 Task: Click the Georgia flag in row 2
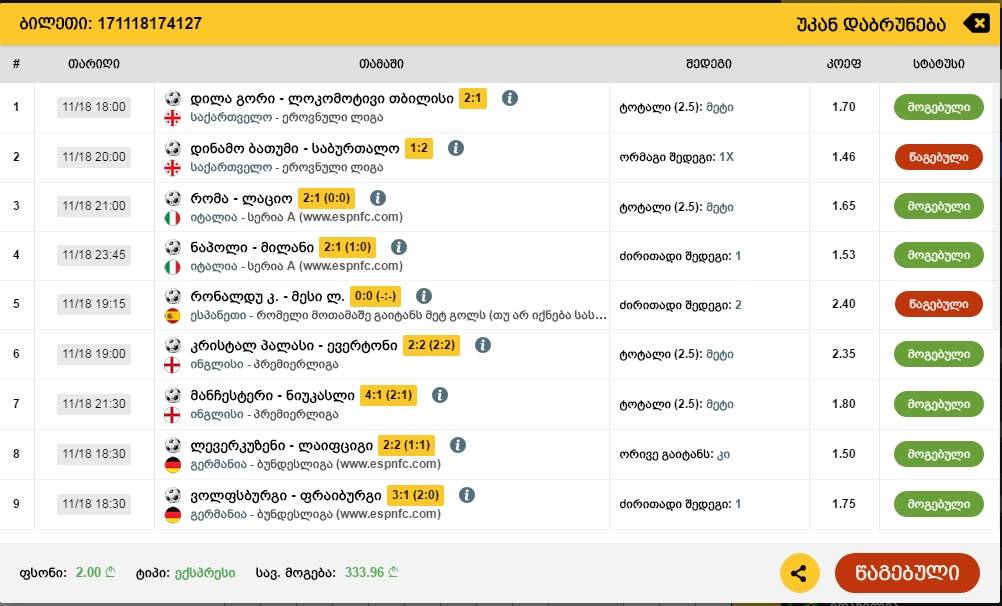(173, 168)
